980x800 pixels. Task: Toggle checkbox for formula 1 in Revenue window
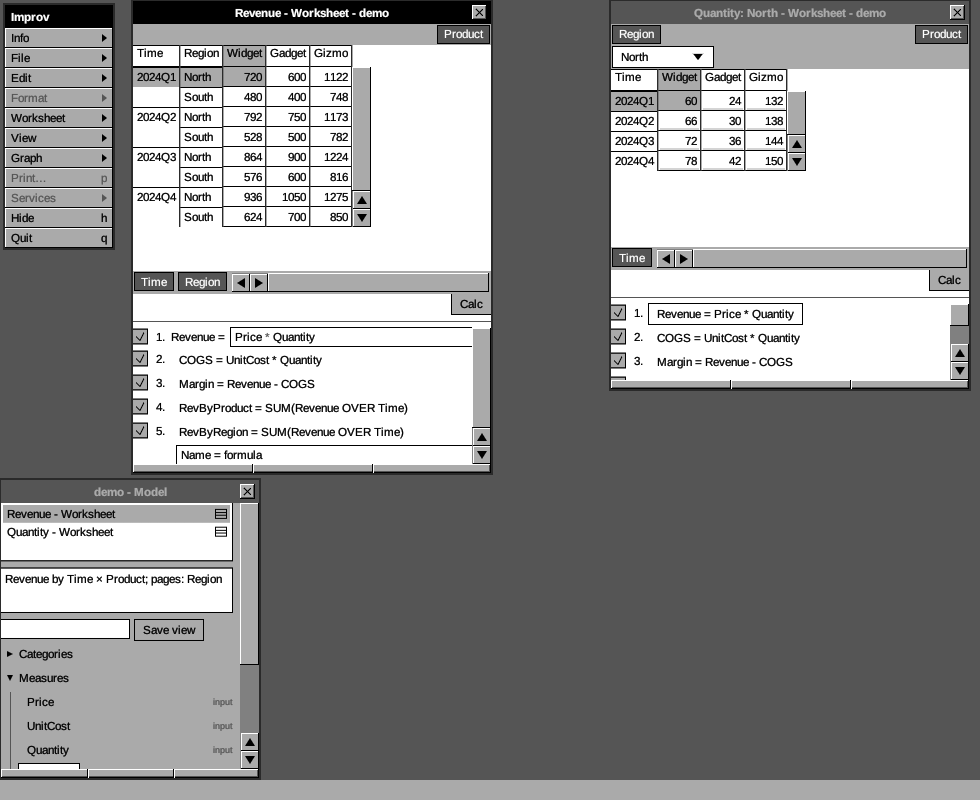click(141, 336)
